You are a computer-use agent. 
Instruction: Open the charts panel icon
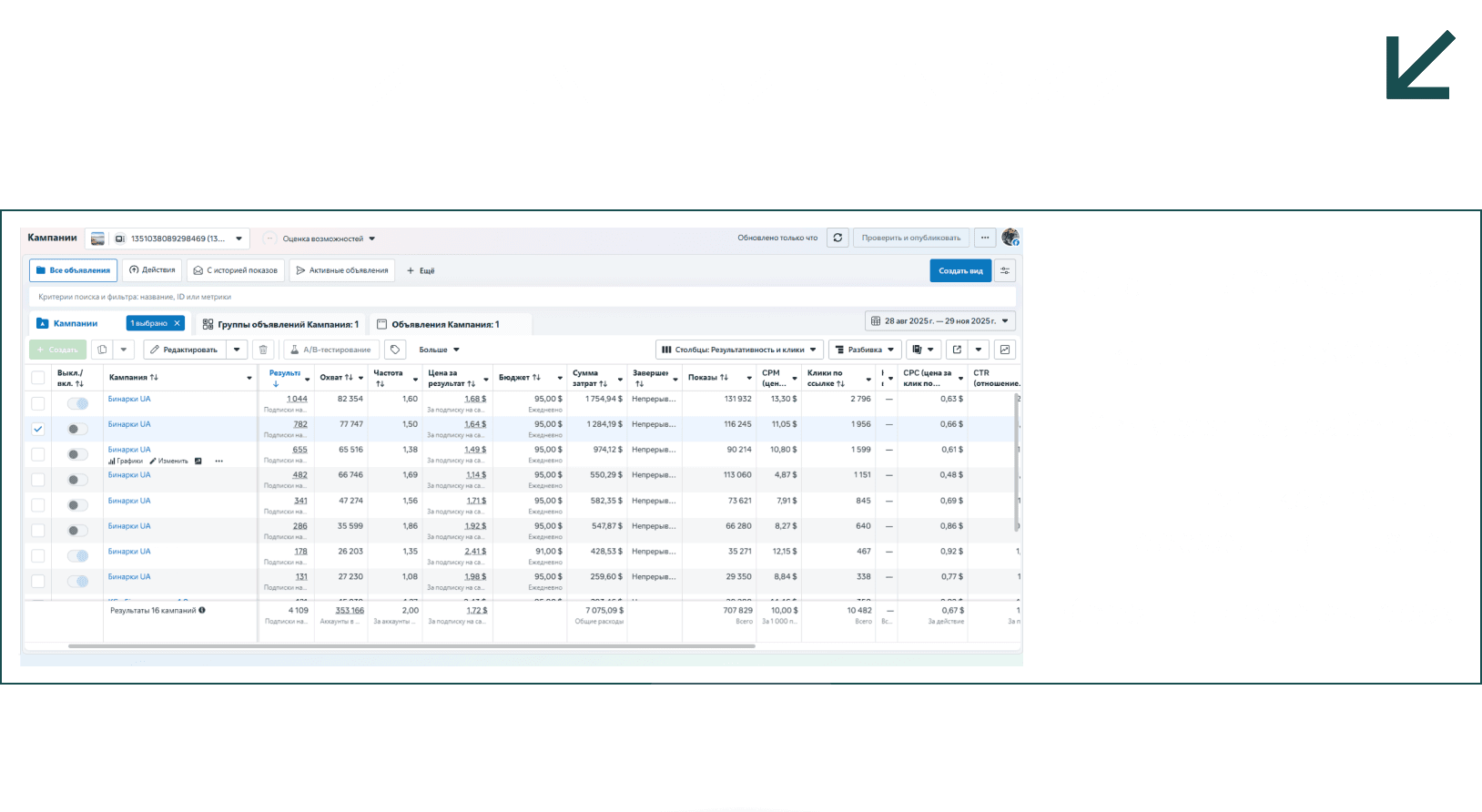[x=1005, y=350]
